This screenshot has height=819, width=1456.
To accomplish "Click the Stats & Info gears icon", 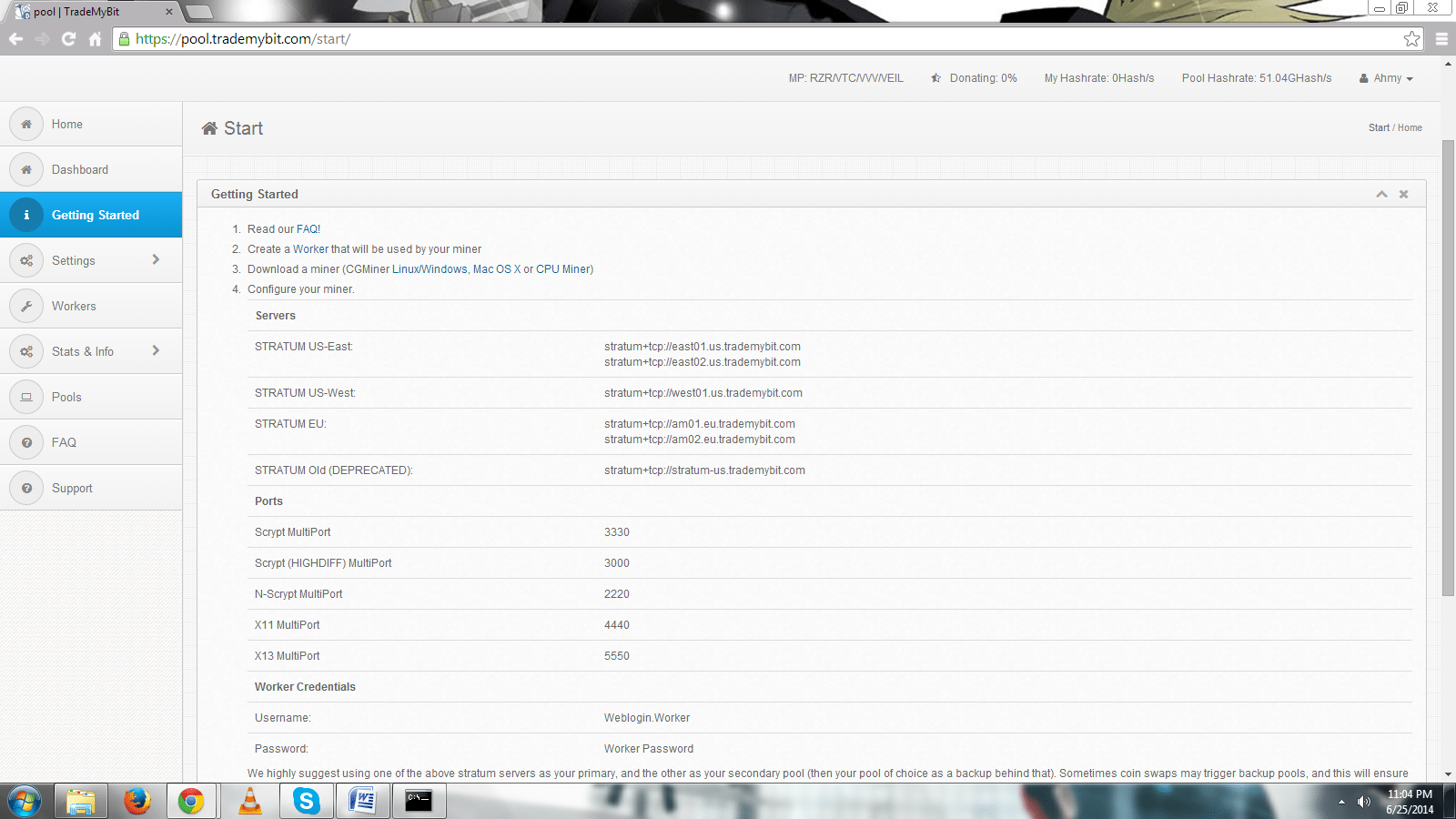I will tap(26, 351).
